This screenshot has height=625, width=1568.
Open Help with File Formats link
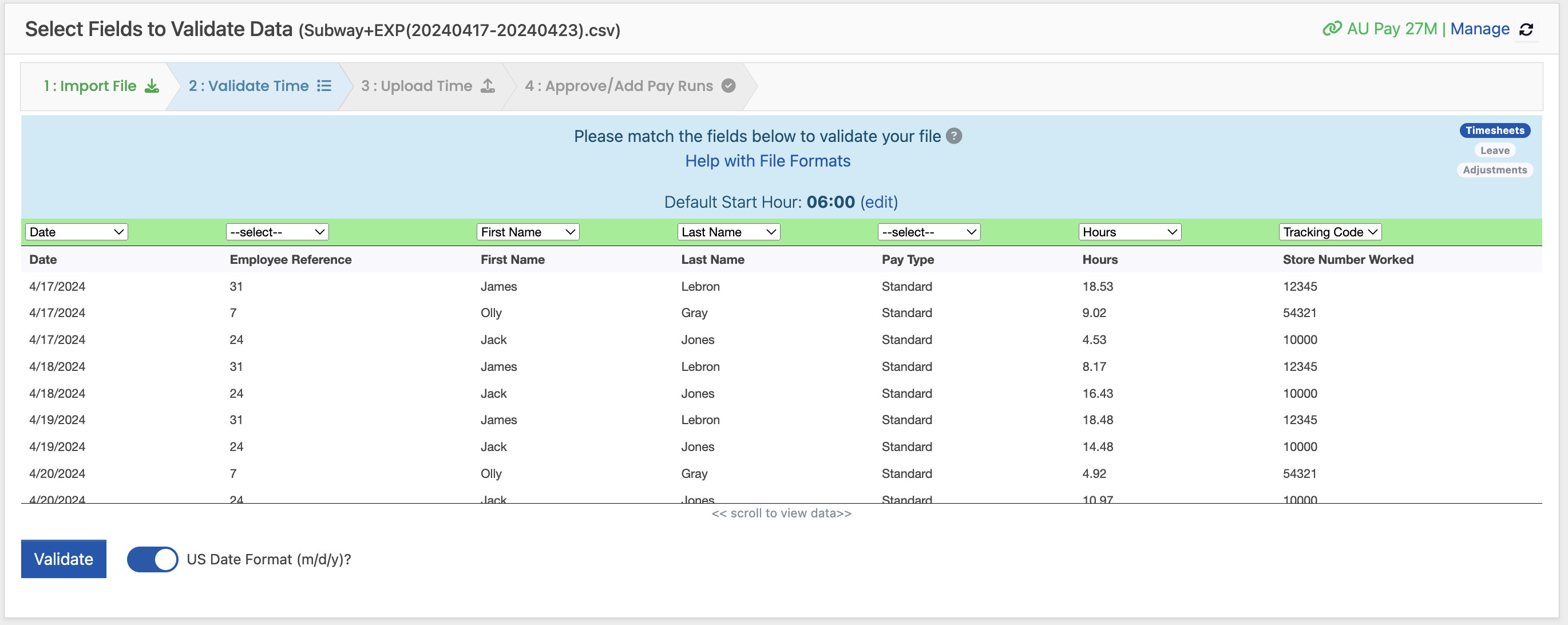(x=767, y=161)
